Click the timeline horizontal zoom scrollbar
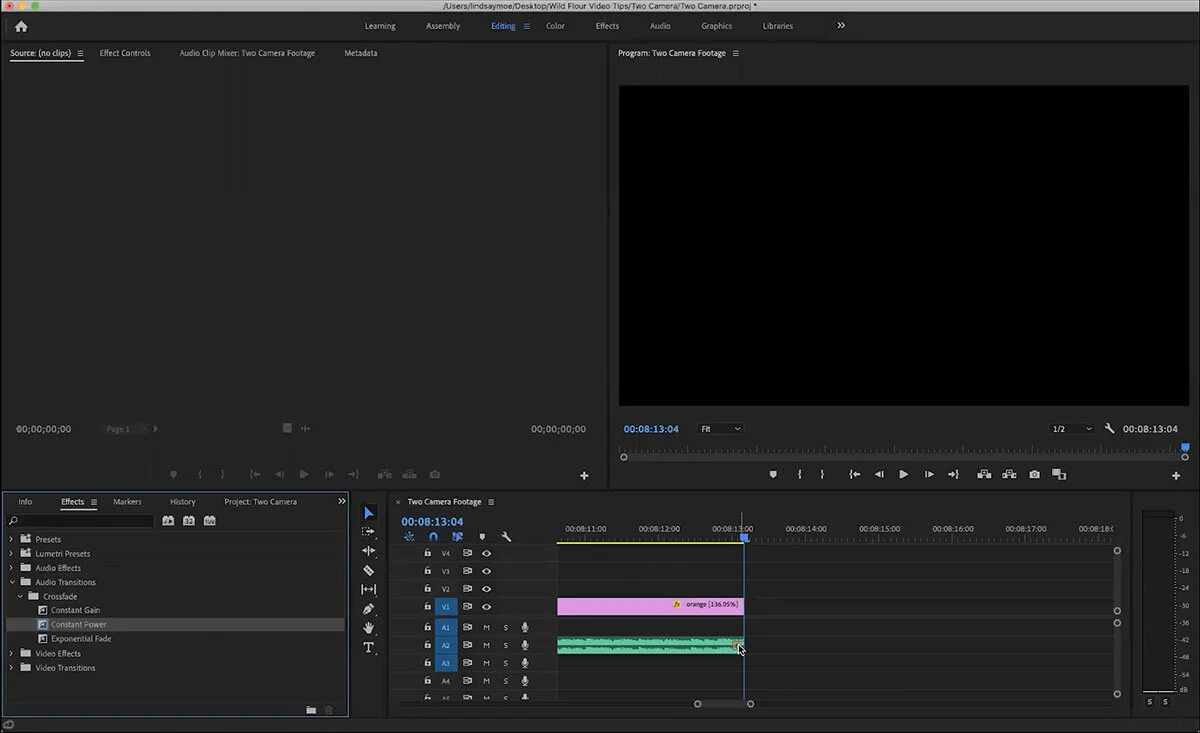The height and width of the screenshot is (733, 1200). (x=724, y=704)
